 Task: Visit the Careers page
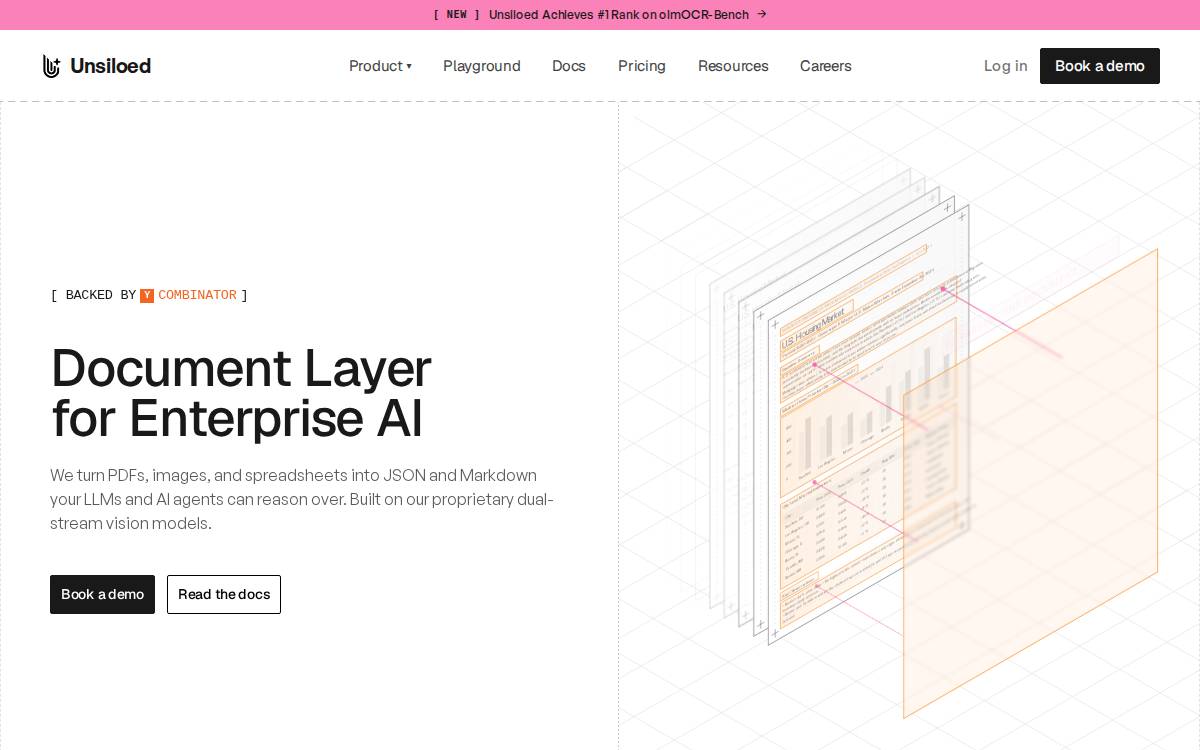(826, 66)
